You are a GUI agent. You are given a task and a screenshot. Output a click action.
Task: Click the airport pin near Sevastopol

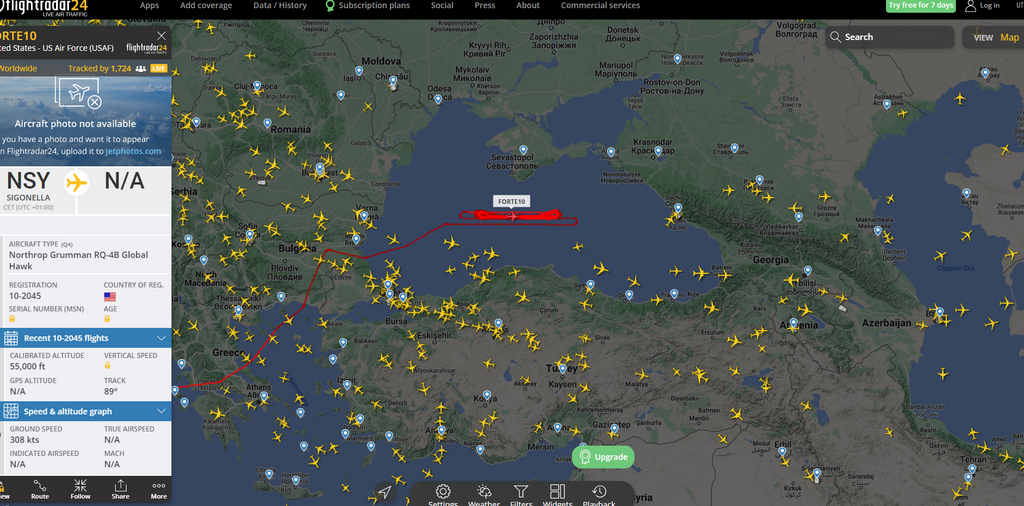[522, 150]
